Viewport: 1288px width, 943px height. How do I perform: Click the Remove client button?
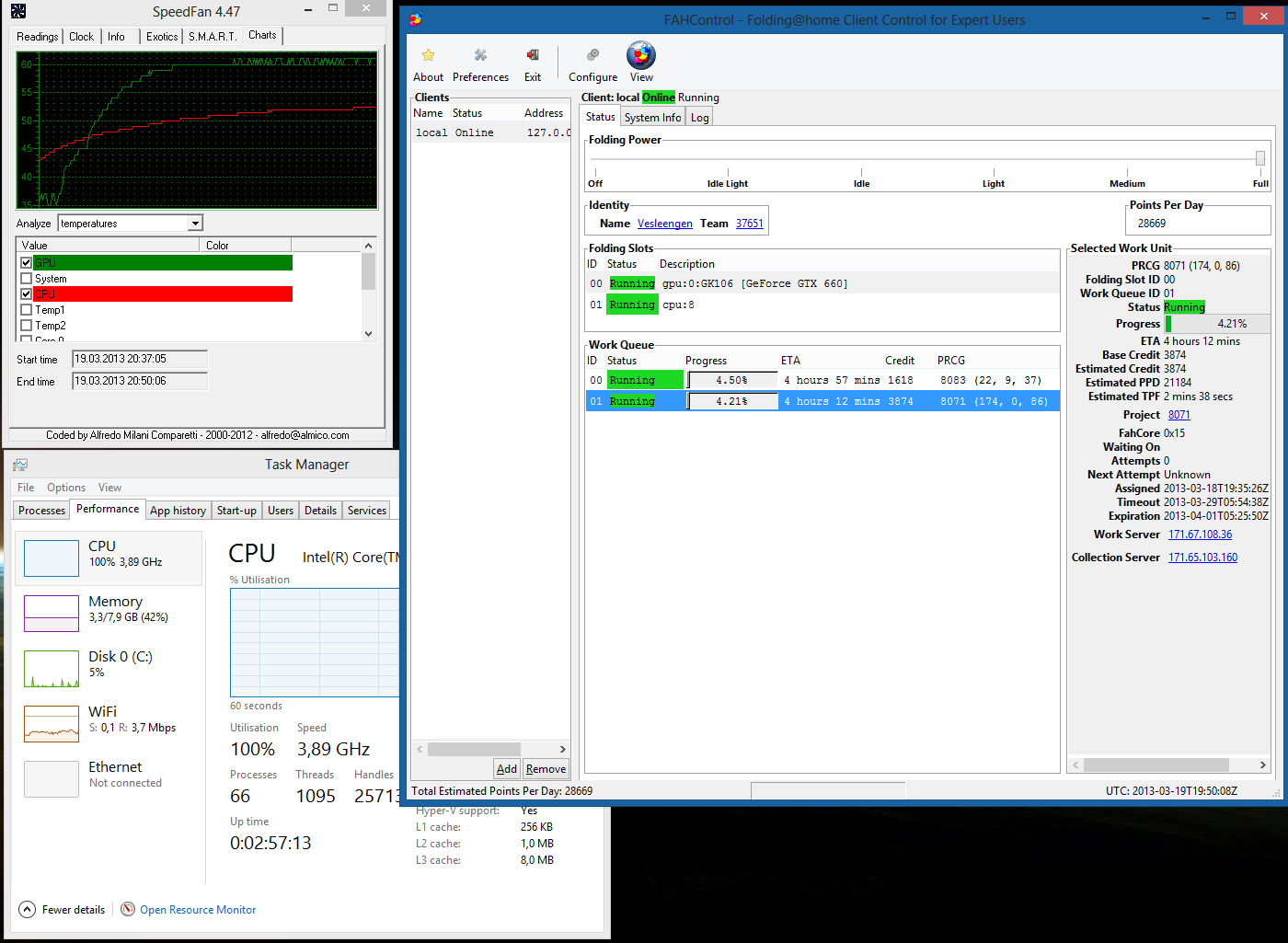546,769
